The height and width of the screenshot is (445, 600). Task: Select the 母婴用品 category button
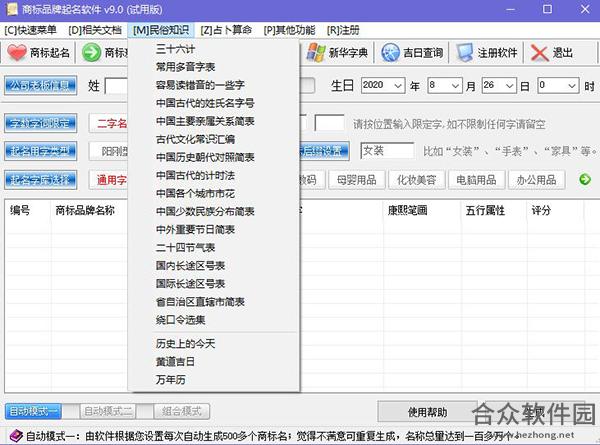(x=357, y=180)
